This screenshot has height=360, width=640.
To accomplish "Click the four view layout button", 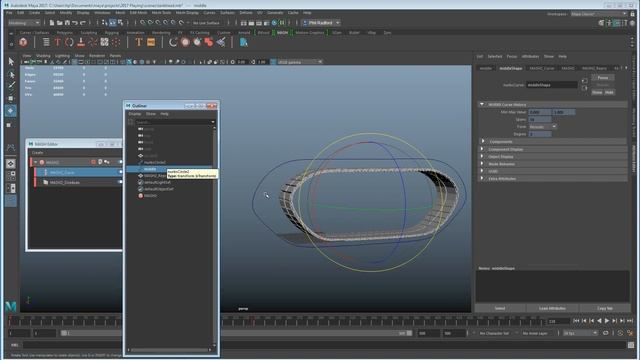I will coord(11,176).
